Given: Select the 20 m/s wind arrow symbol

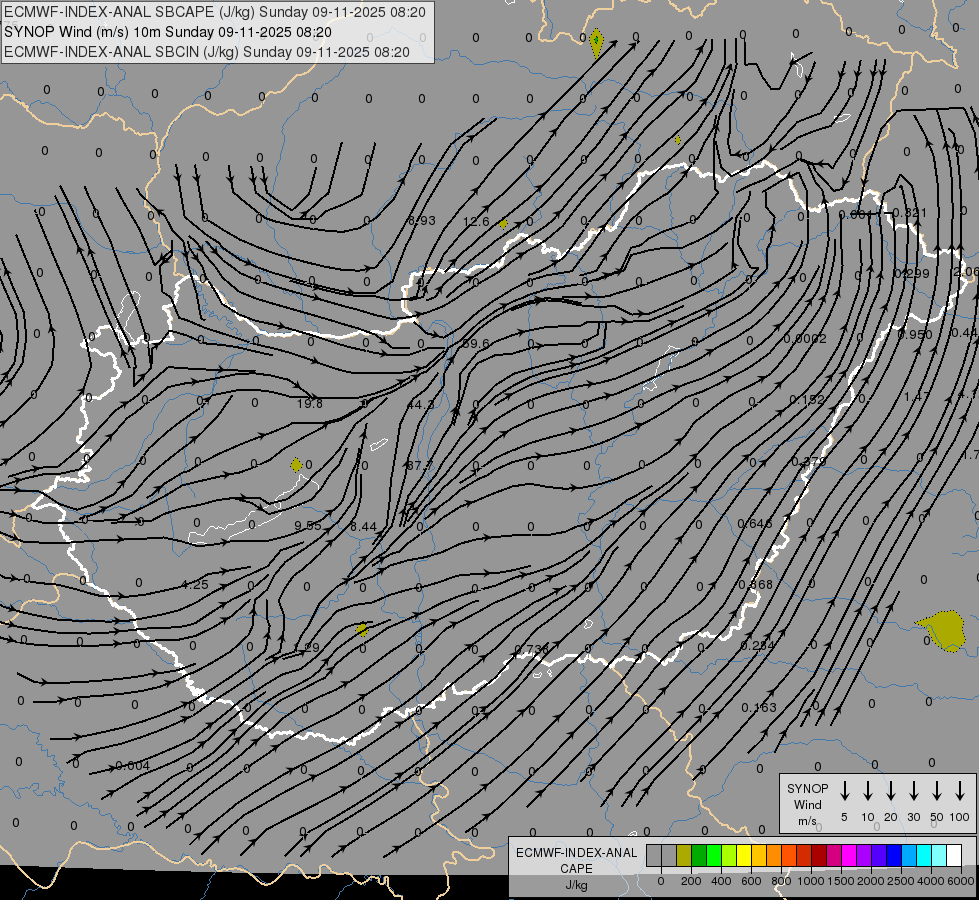Looking at the screenshot, I should pyautogui.click(x=891, y=791).
